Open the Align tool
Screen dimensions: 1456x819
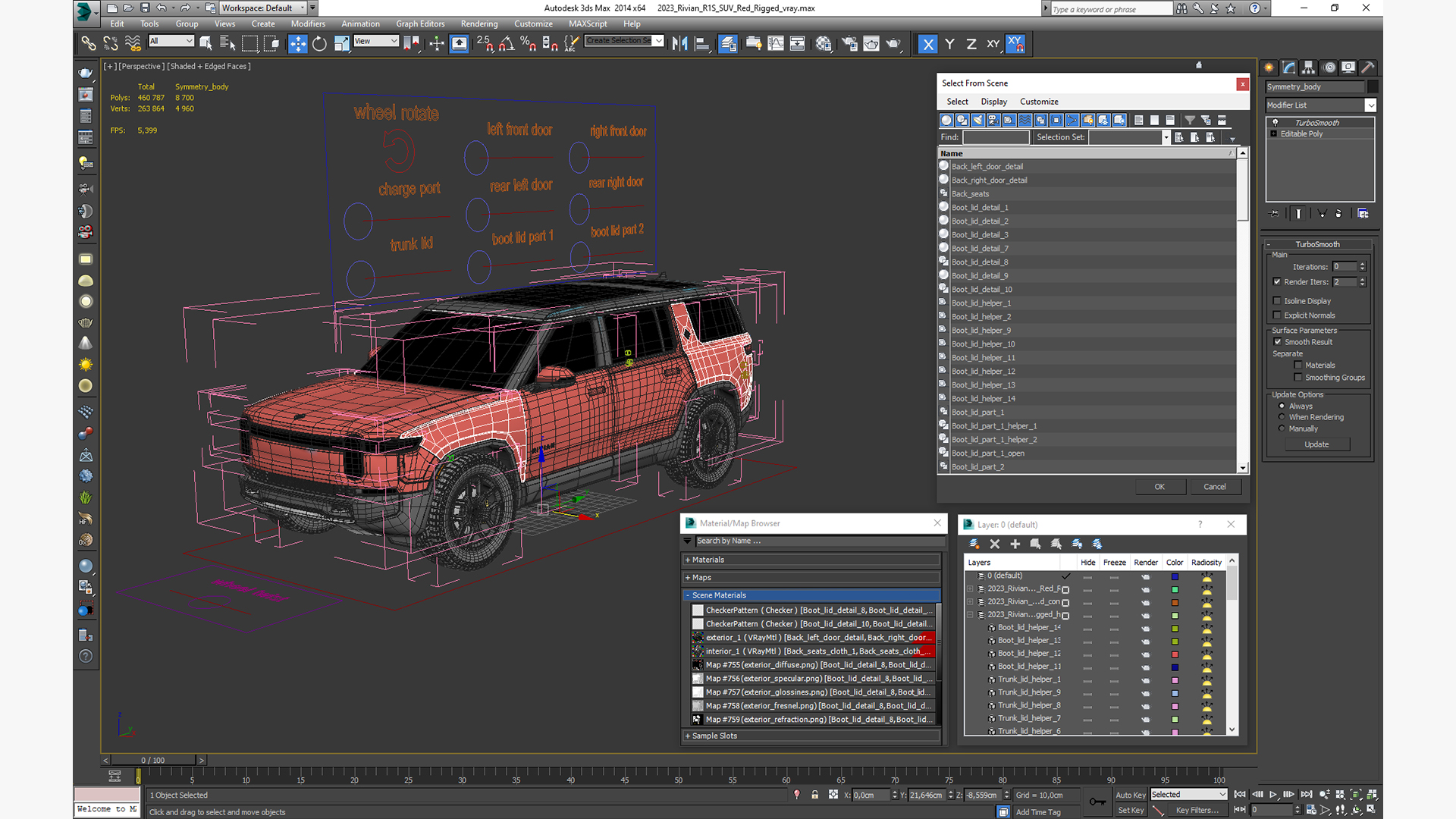[702, 44]
